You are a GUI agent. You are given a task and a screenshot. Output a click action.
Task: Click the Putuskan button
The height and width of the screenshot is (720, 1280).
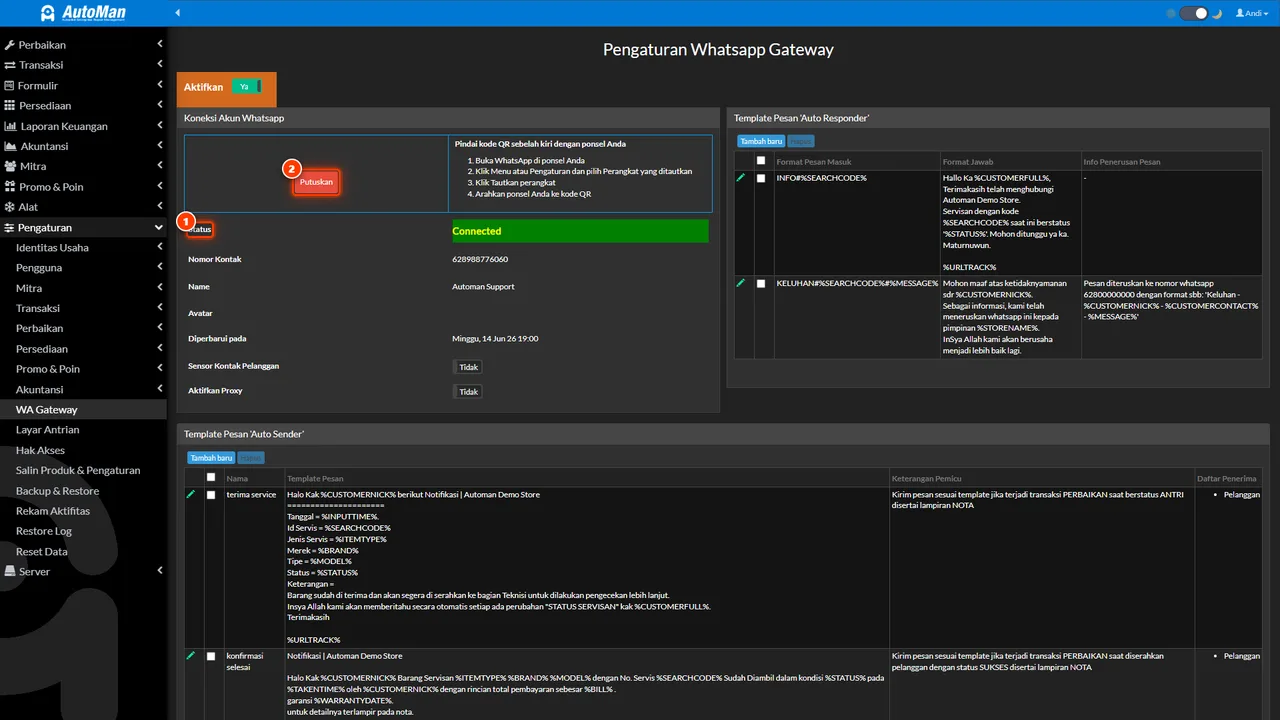316,182
